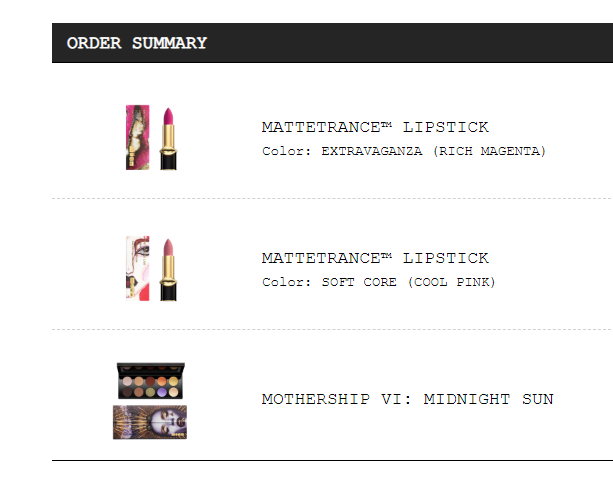Click the ORDER SUMMARY header bar

(332, 43)
